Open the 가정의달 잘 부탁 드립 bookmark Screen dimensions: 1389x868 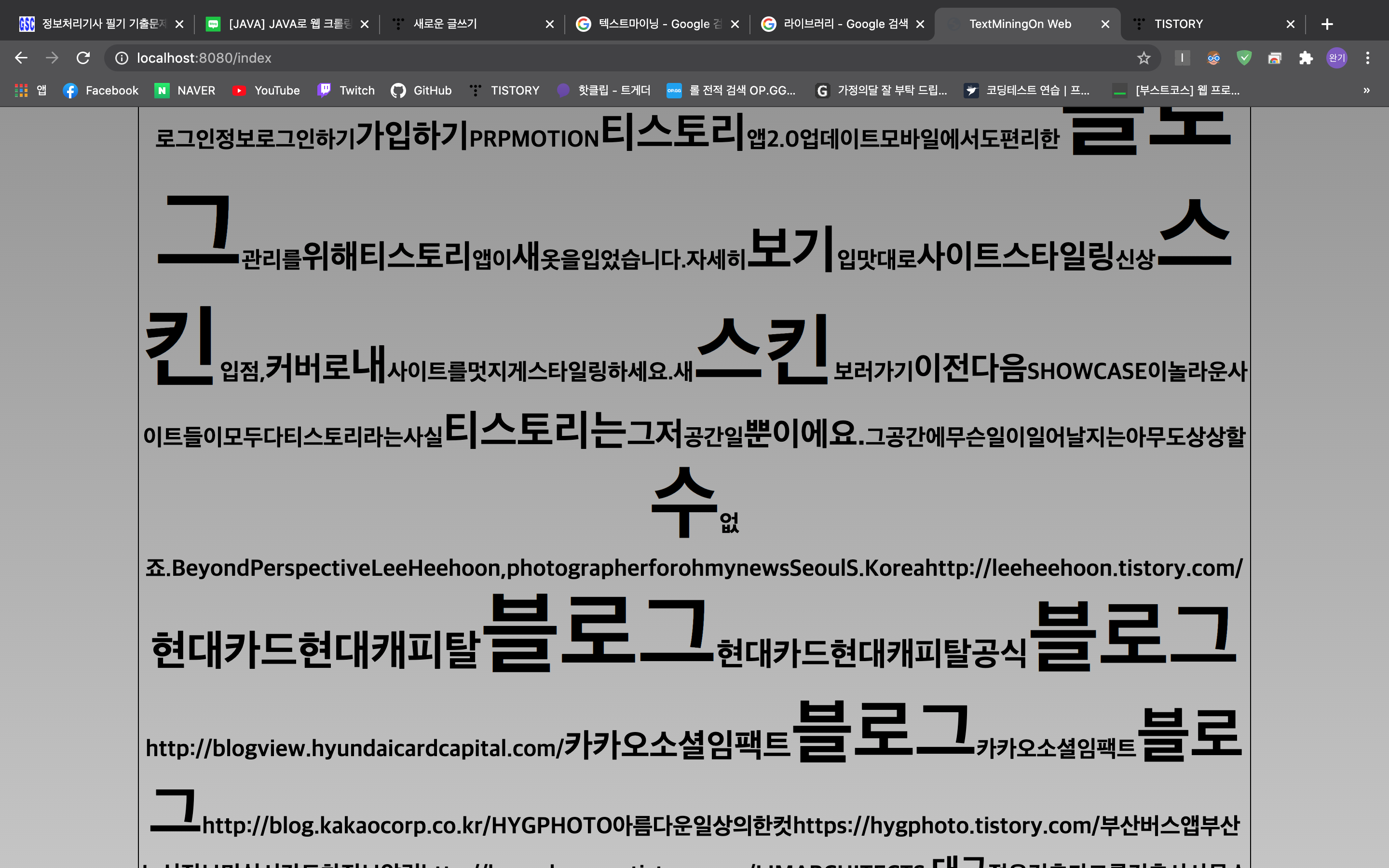pos(881,90)
